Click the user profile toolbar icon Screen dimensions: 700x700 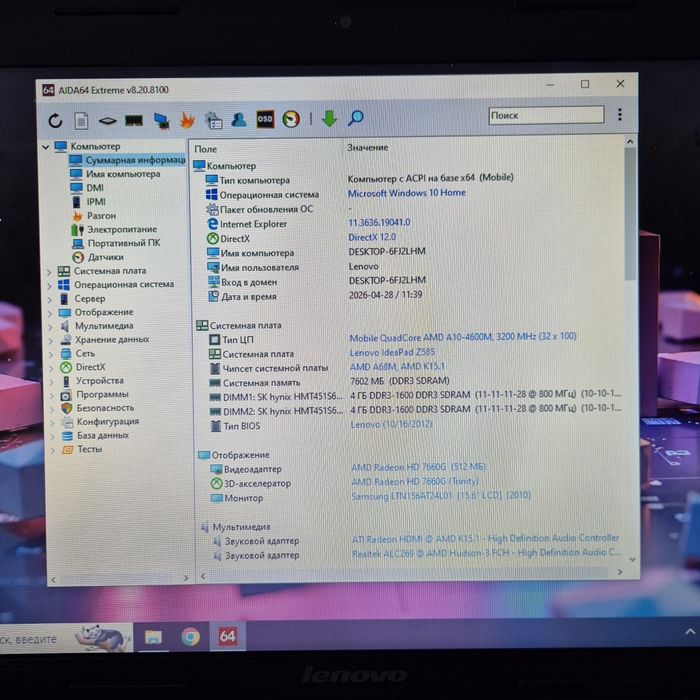pos(239,119)
